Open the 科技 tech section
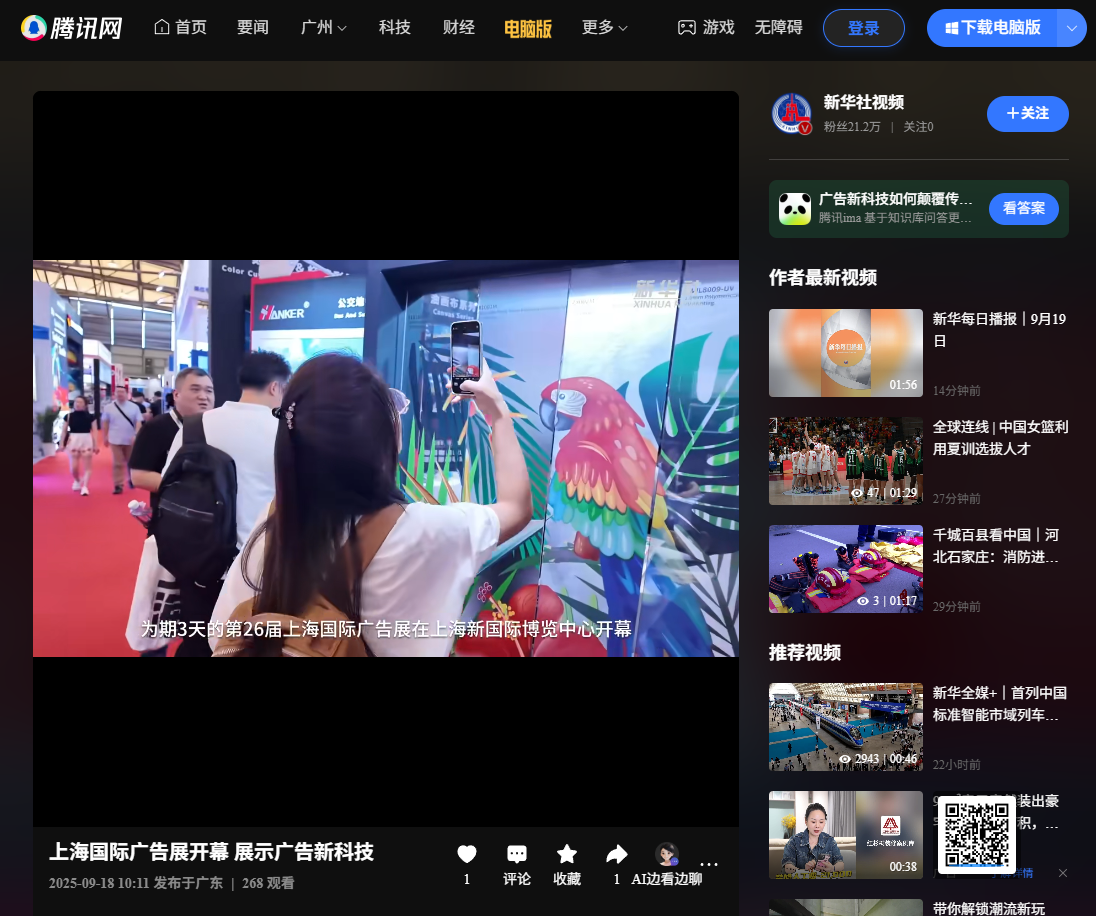This screenshot has width=1096, height=916. click(394, 27)
